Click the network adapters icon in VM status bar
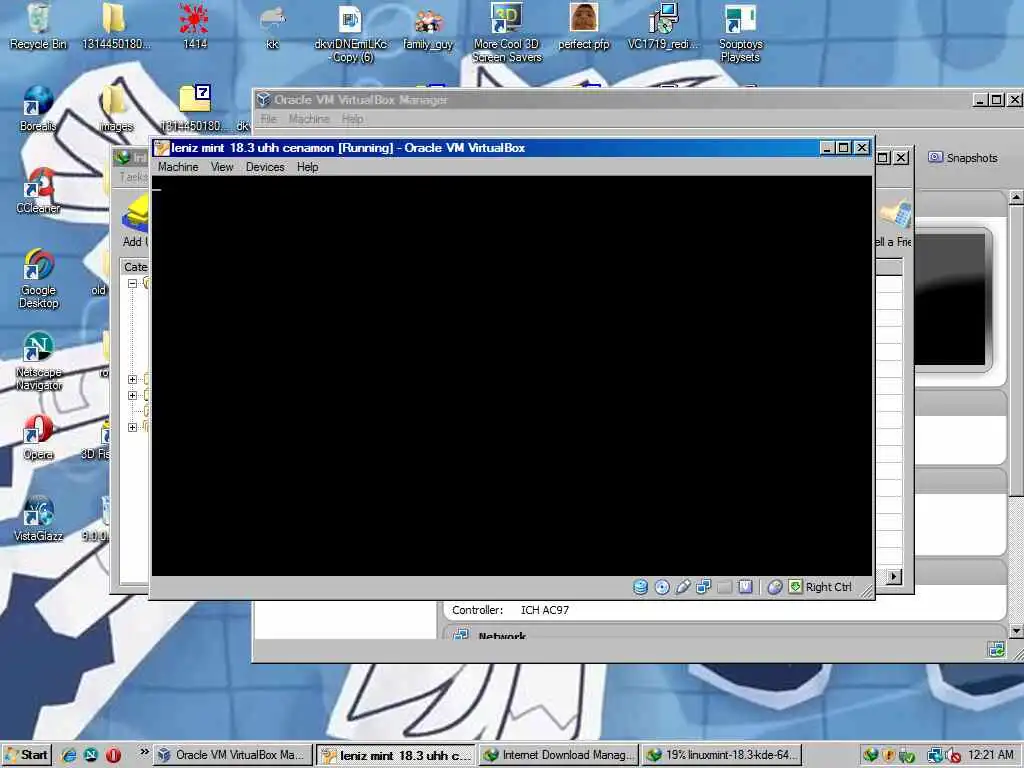This screenshot has height=768, width=1024. pyautogui.click(x=703, y=587)
